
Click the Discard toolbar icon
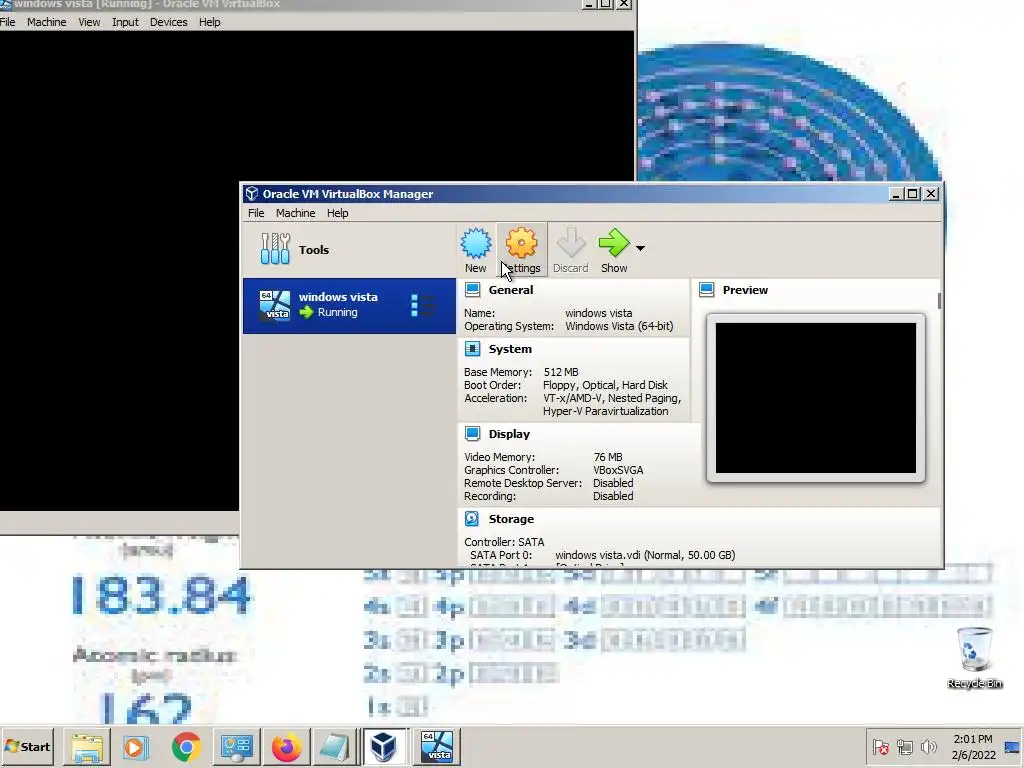pos(571,243)
